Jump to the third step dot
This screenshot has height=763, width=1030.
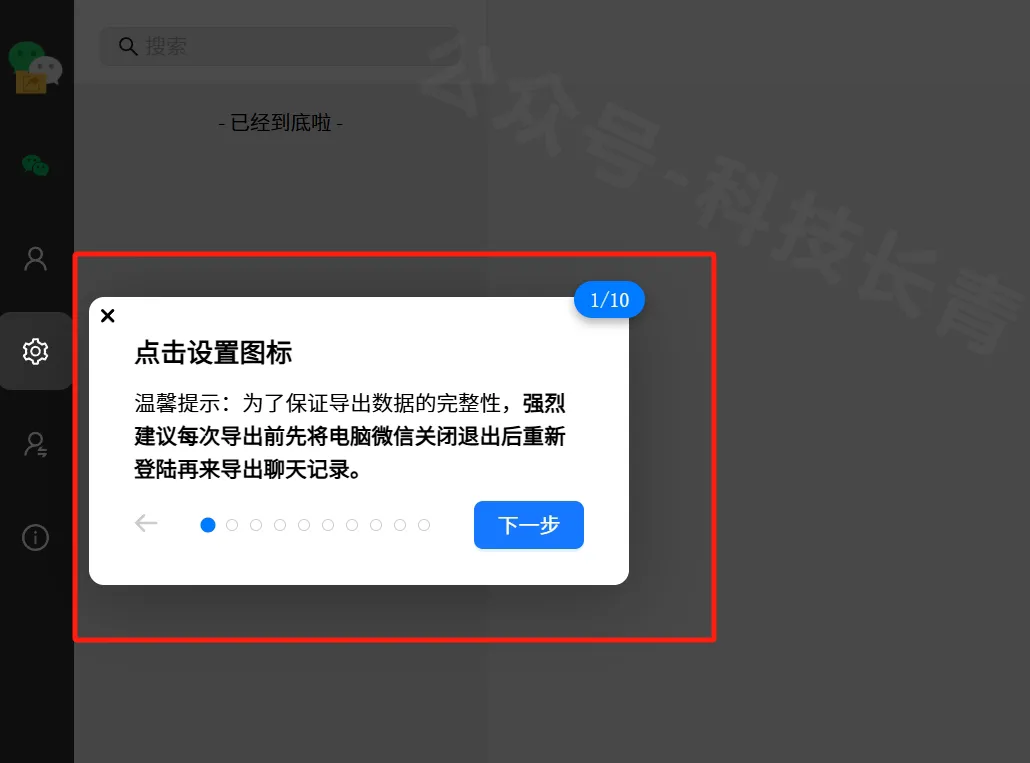click(x=256, y=525)
